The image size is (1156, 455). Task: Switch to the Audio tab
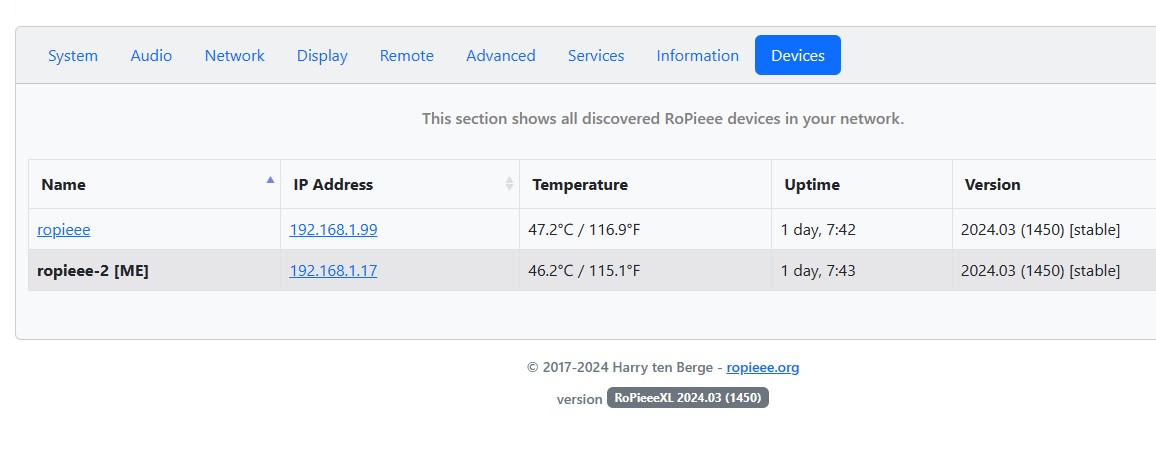click(151, 55)
